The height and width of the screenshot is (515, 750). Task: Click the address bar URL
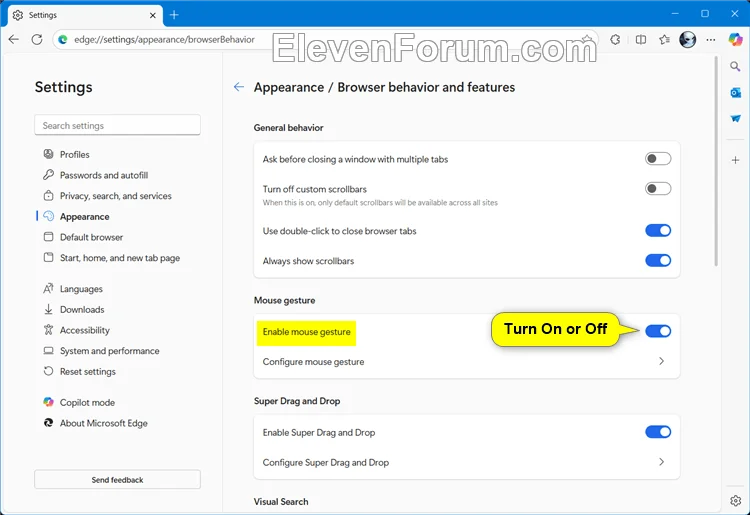(164, 40)
